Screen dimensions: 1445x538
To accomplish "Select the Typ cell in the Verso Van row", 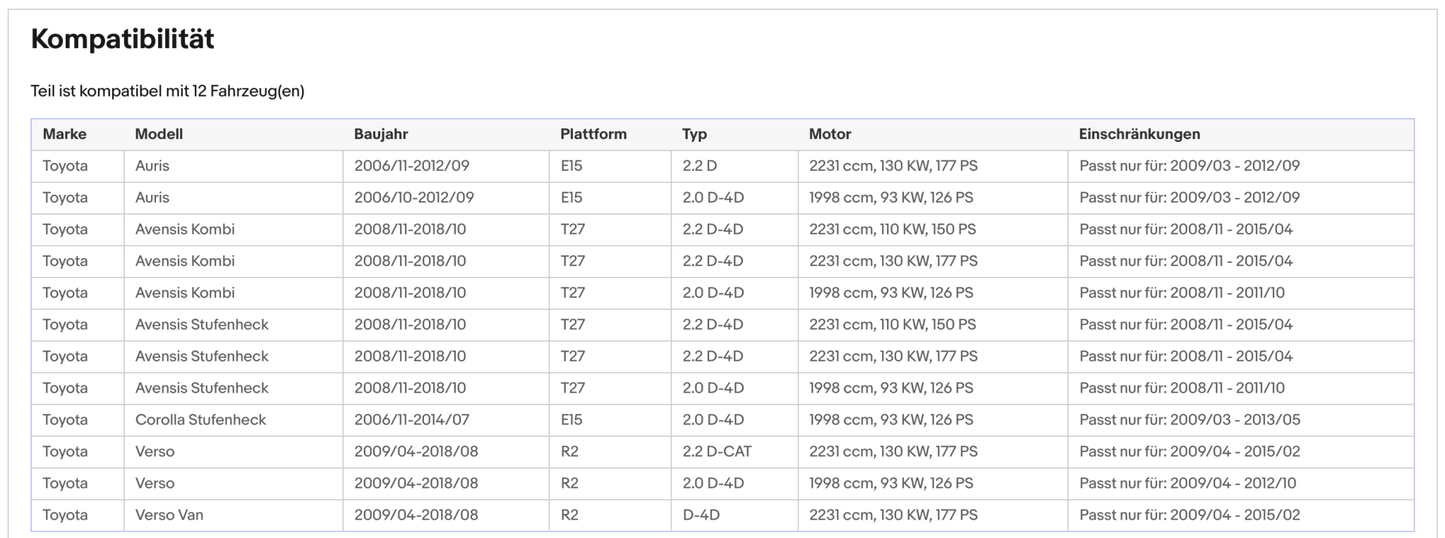I will [x=701, y=515].
